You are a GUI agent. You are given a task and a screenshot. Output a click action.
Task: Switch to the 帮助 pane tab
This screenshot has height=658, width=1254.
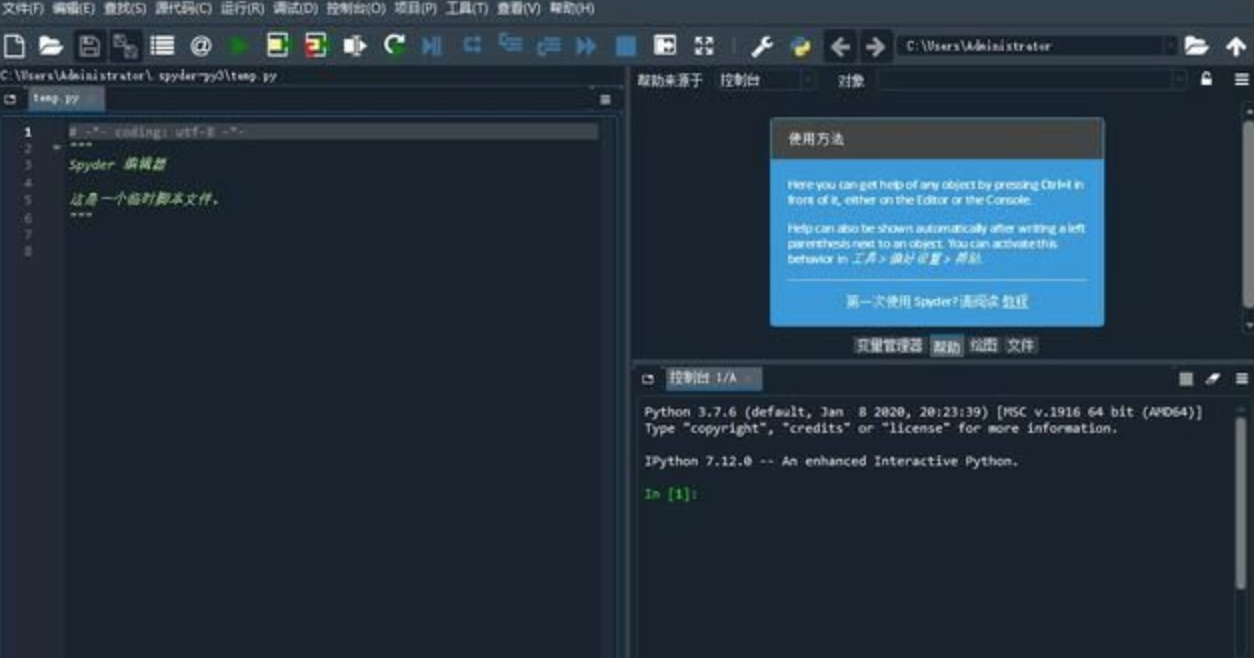coord(946,346)
